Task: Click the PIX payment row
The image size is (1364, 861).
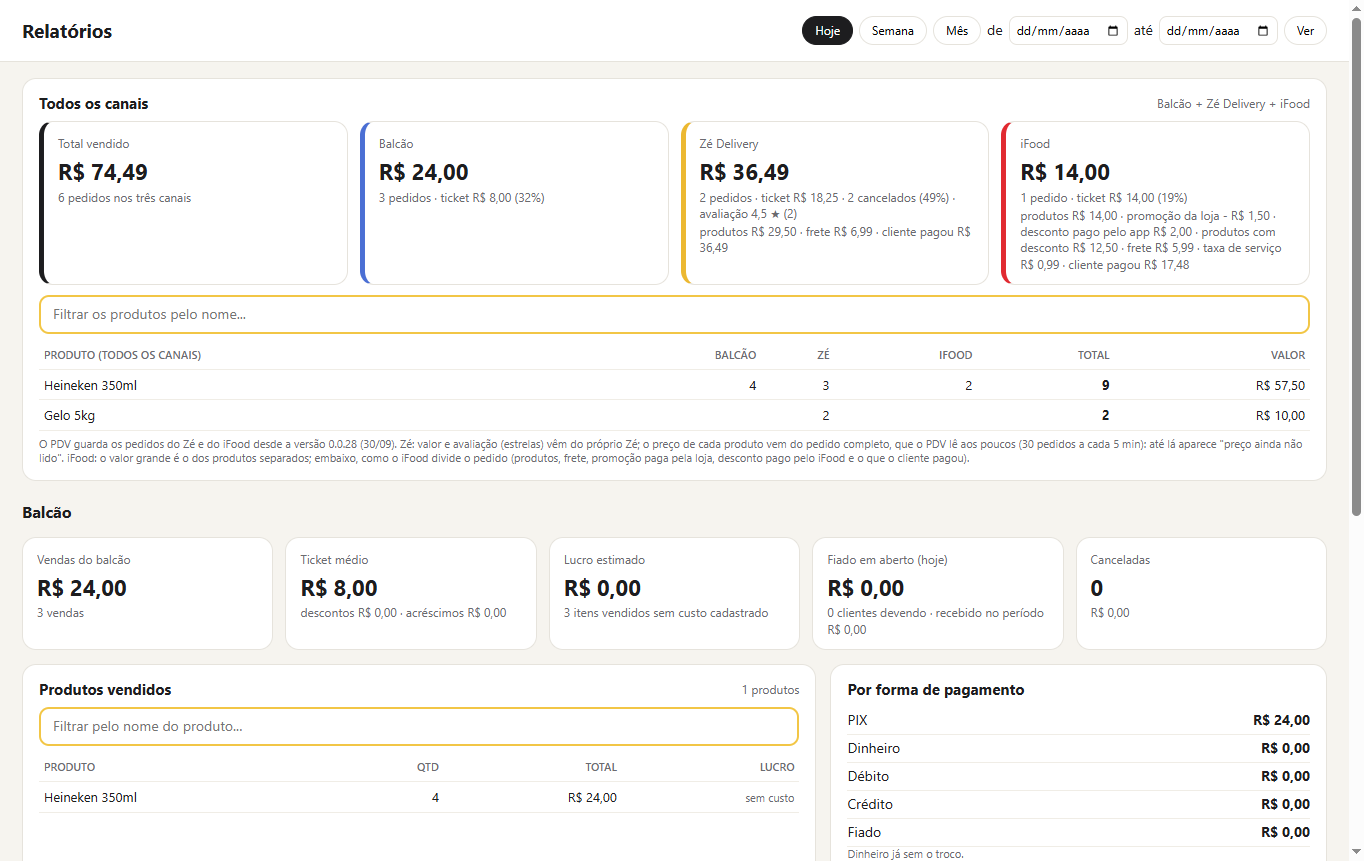Action: pos(1079,720)
